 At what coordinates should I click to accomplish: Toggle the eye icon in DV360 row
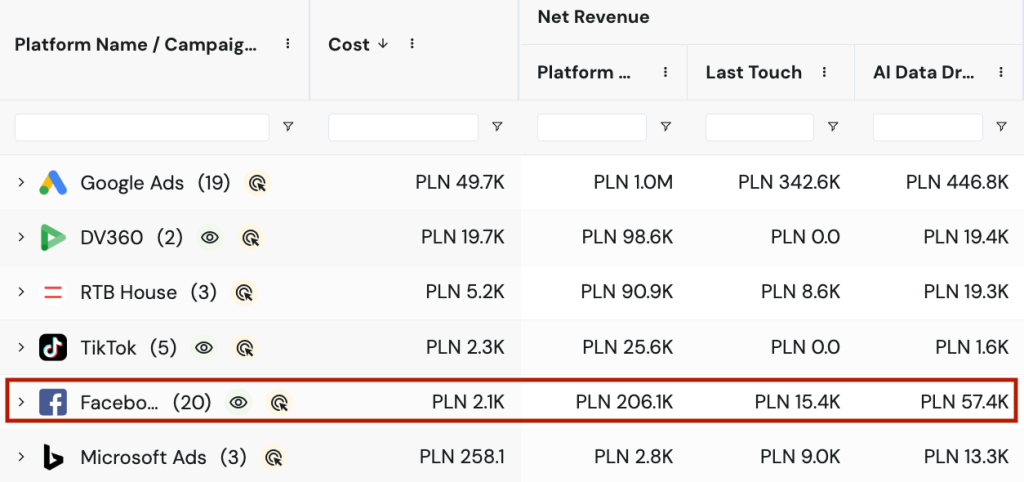click(x=210, y=238)
